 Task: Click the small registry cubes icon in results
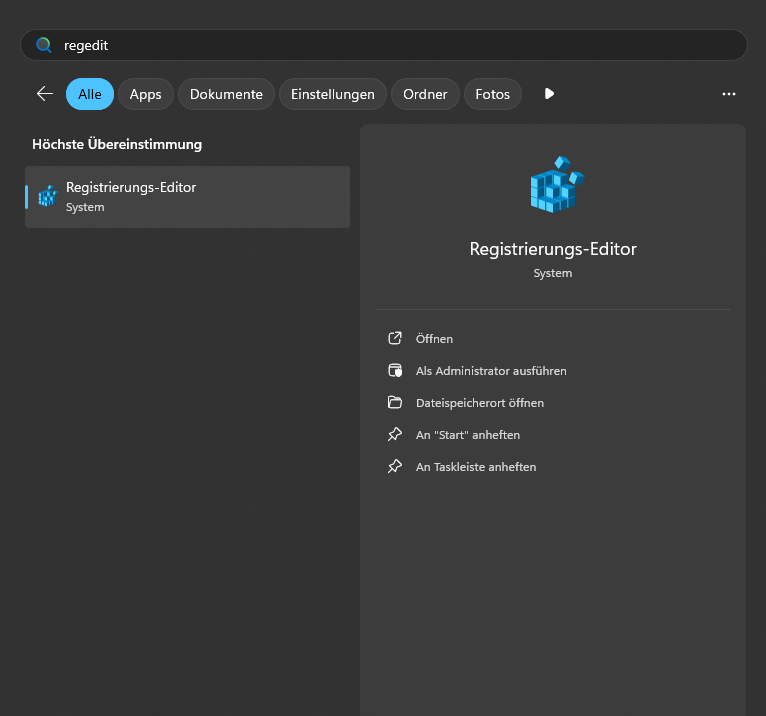click(48, 196)
